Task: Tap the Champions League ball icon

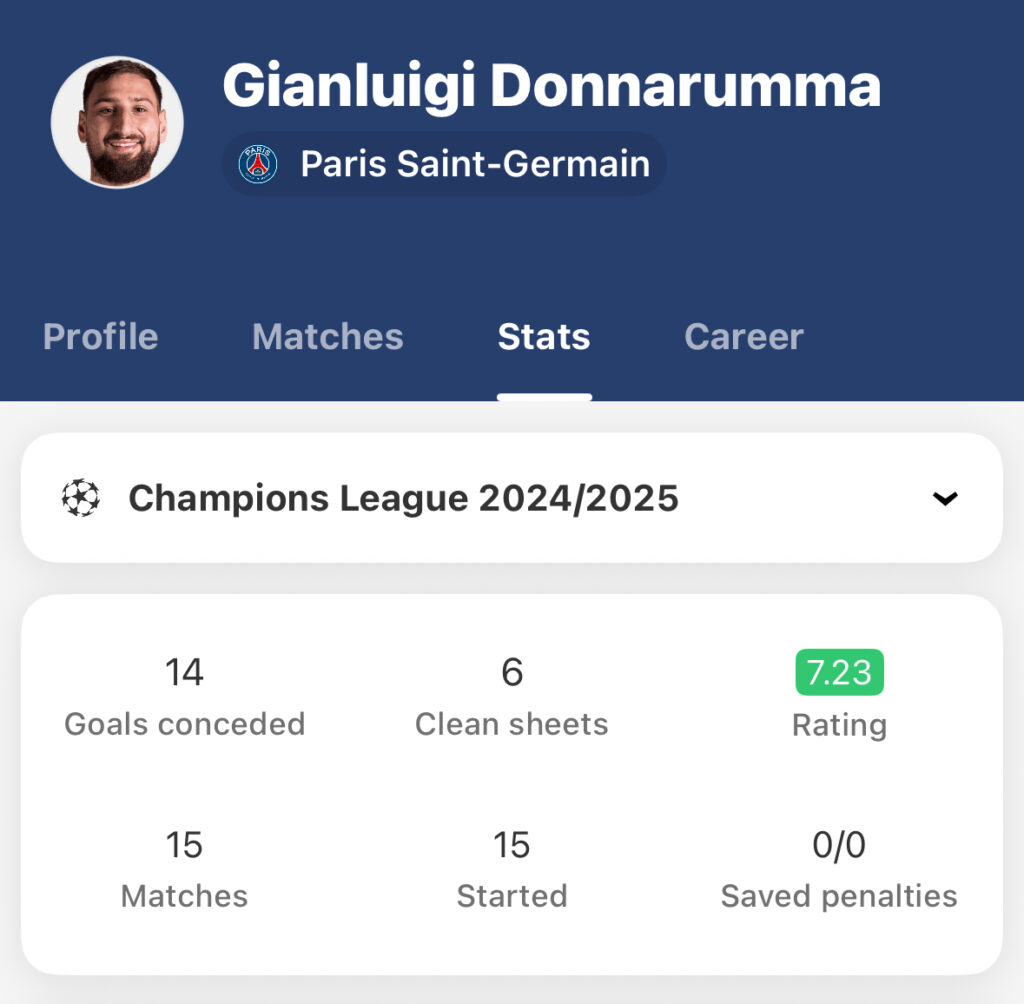Action: (81, 498)
